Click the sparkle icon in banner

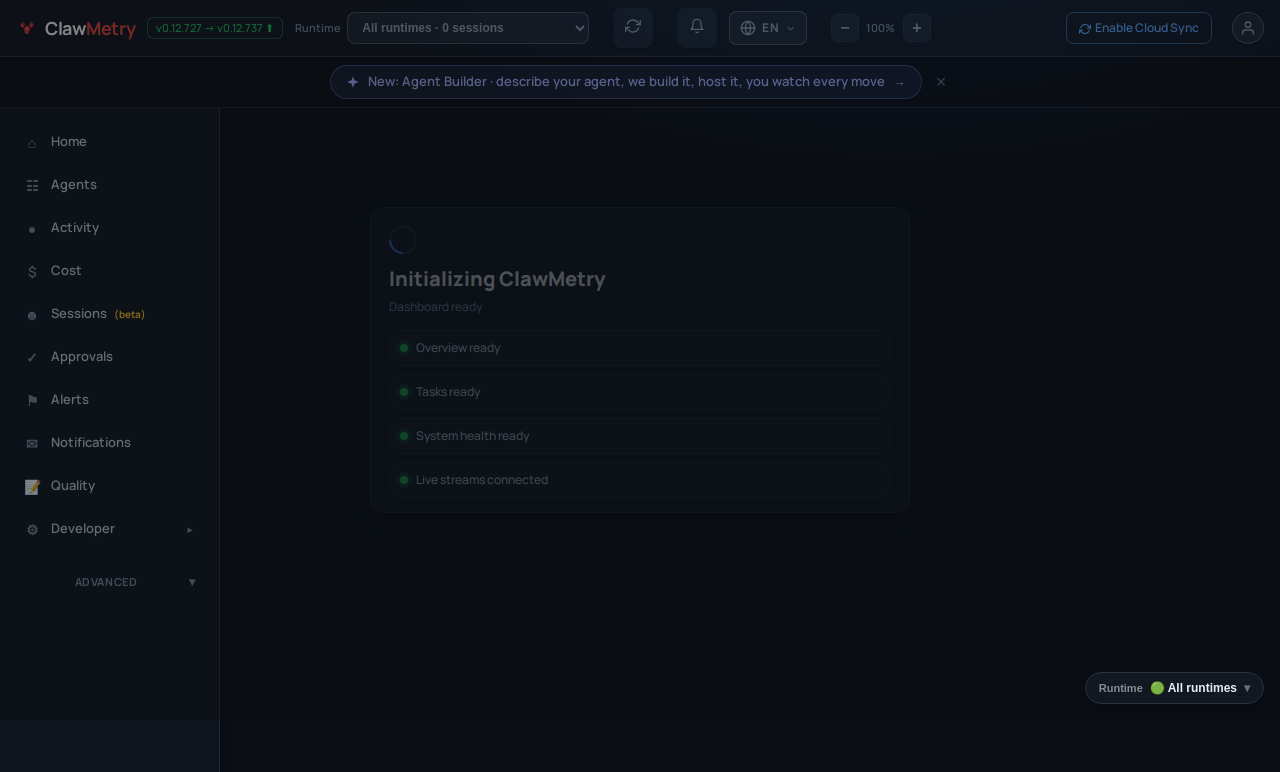pyautogui.click(x=353, y=82)
